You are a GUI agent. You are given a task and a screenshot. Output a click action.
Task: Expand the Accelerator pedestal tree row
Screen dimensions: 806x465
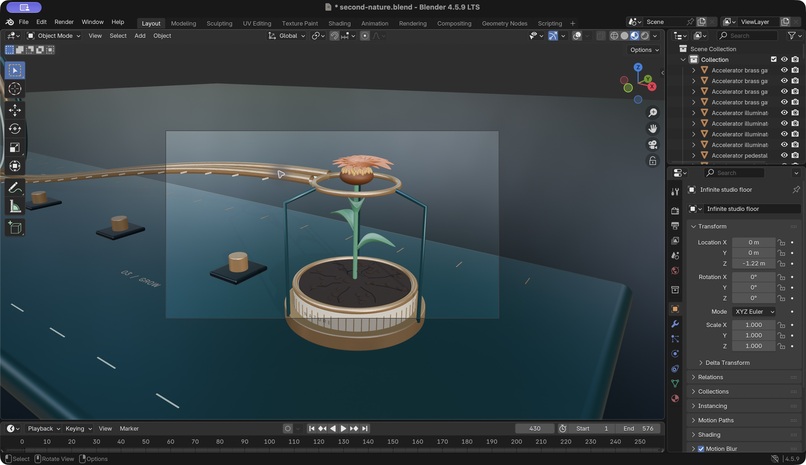coord(693,155)
